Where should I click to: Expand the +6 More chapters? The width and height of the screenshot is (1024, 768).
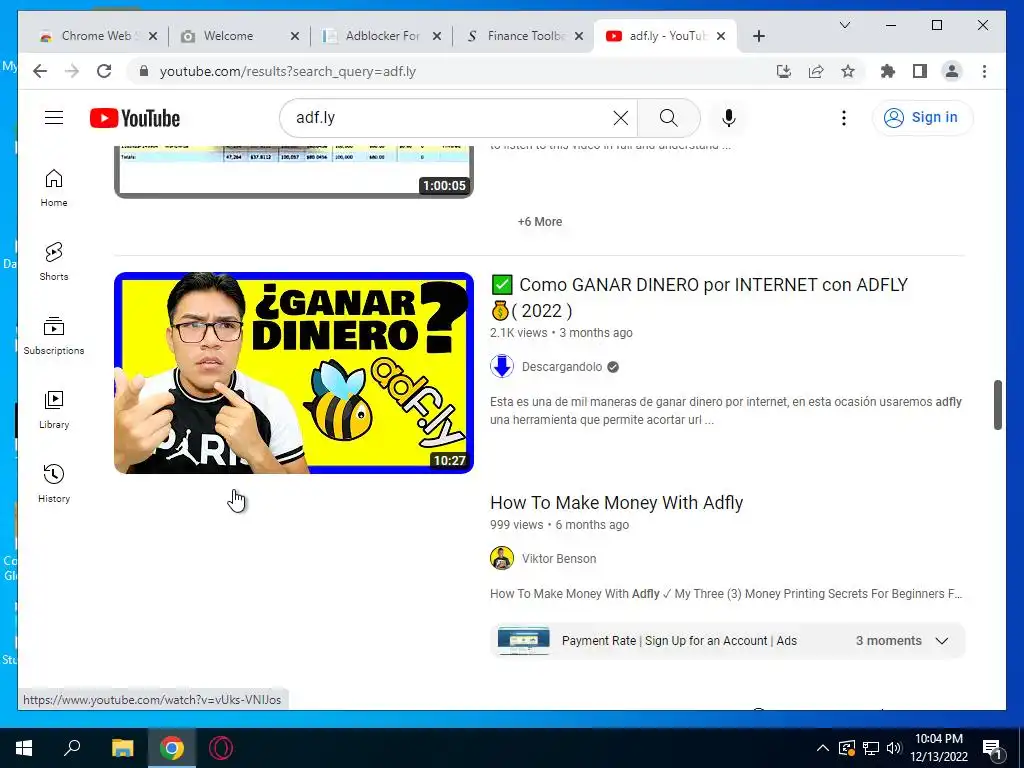coord(539,221)
